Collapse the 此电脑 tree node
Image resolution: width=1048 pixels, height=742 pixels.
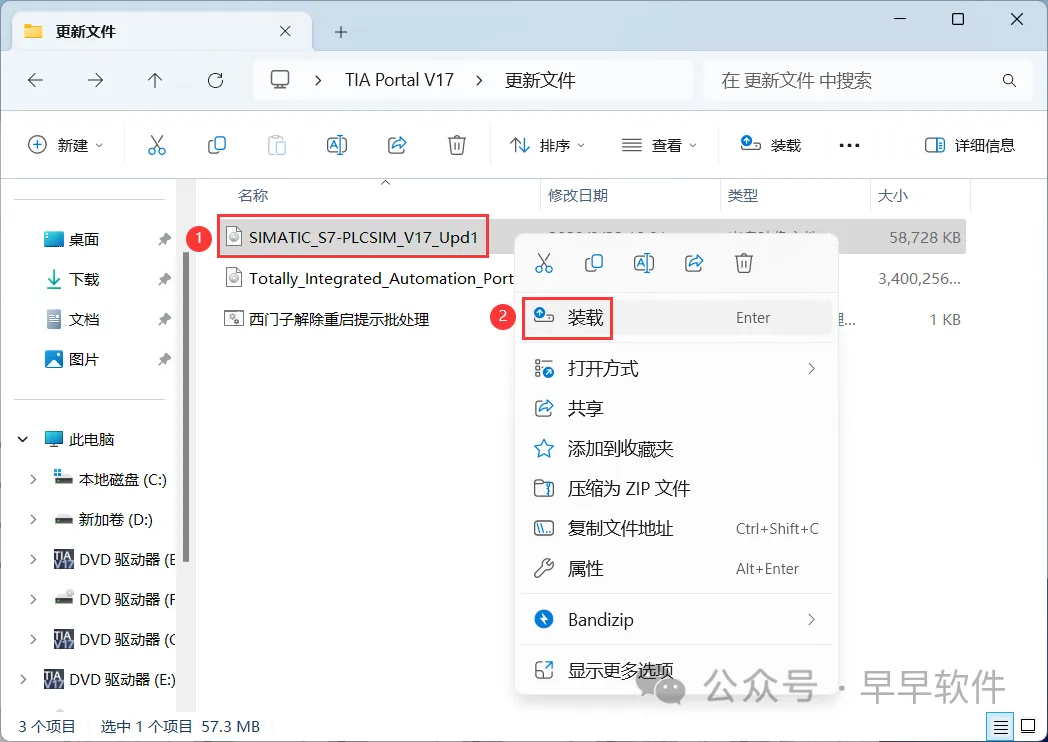[23, 440]
